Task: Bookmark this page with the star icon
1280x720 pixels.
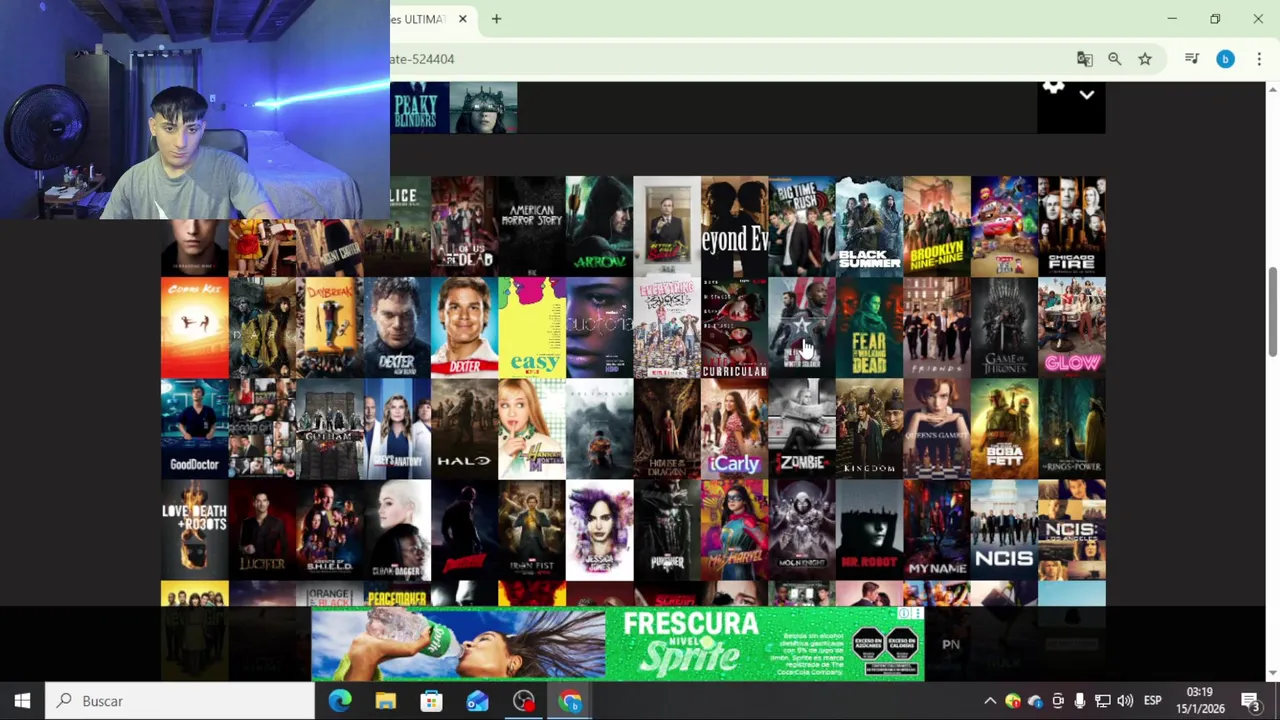Action: pos(1145,59)
